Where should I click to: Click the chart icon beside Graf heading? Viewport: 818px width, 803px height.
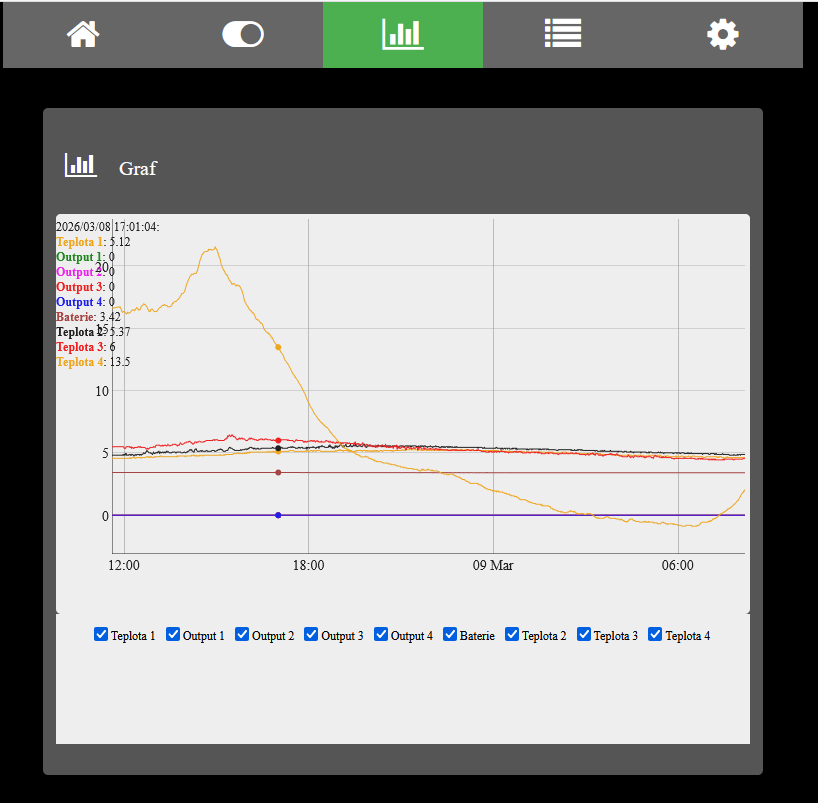click(x=80, y=166)
